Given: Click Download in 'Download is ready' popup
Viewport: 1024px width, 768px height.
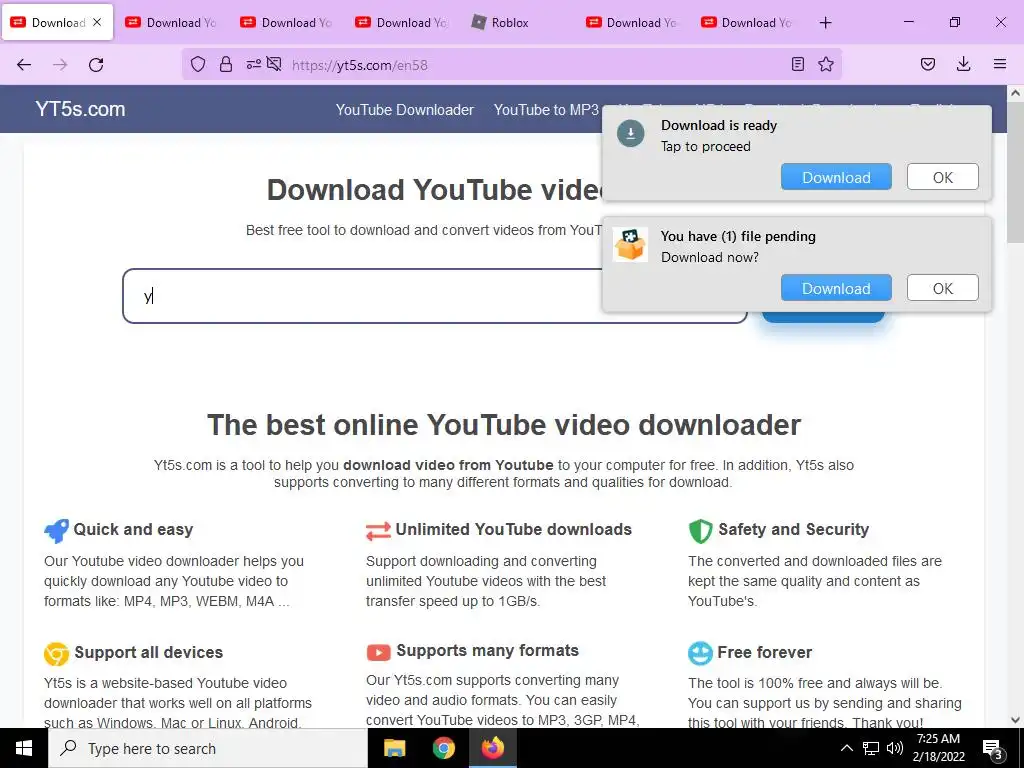Looking at the screenshot, I should (836, 177).
